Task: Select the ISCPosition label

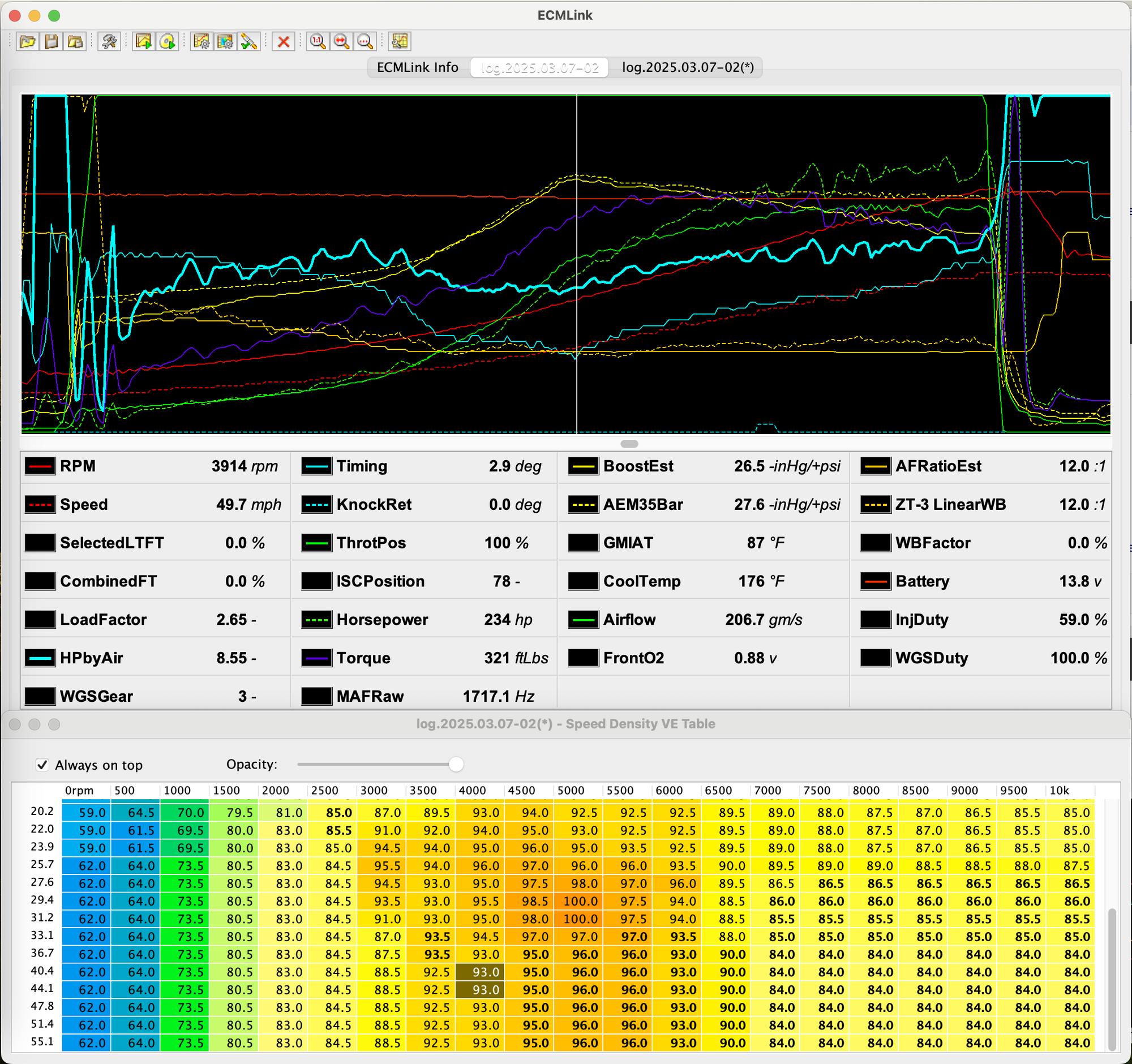Action: (x=380, y=581)
